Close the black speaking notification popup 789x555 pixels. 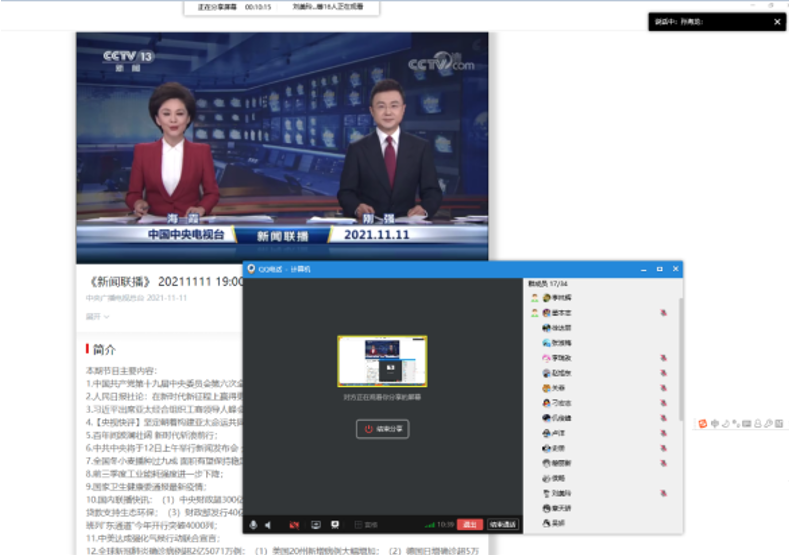pyautogui.click(x=777, y=21)
